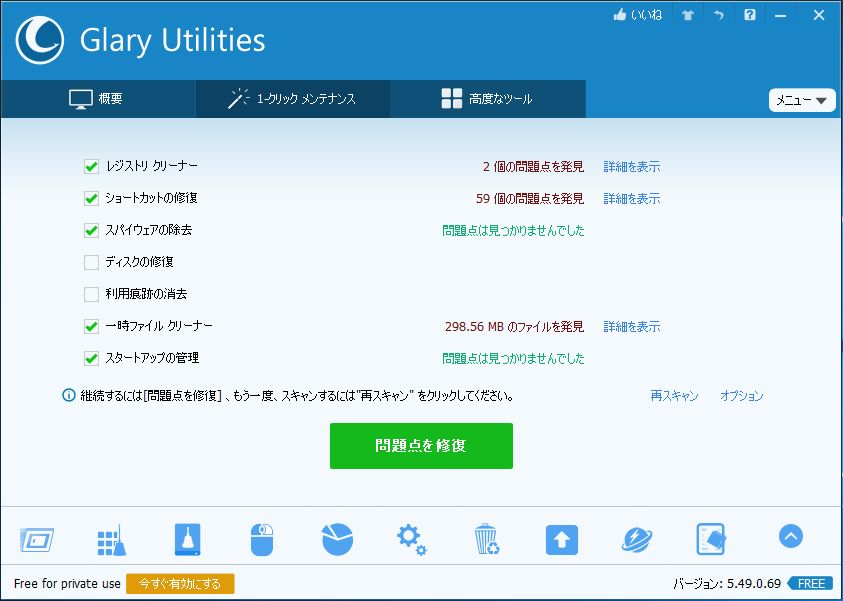Open the 概要 tab
Image resolution: width=843 pixels, height=601 pixels.
(x=97, y=99)
